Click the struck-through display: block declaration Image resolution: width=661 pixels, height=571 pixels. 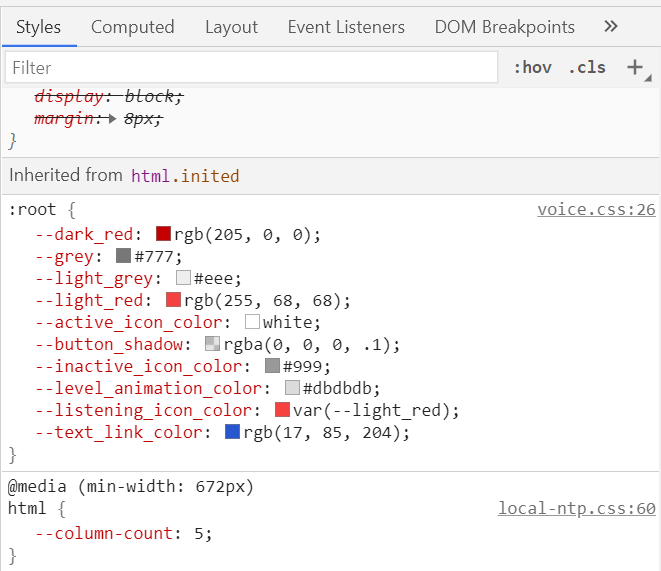coord(109,97)
